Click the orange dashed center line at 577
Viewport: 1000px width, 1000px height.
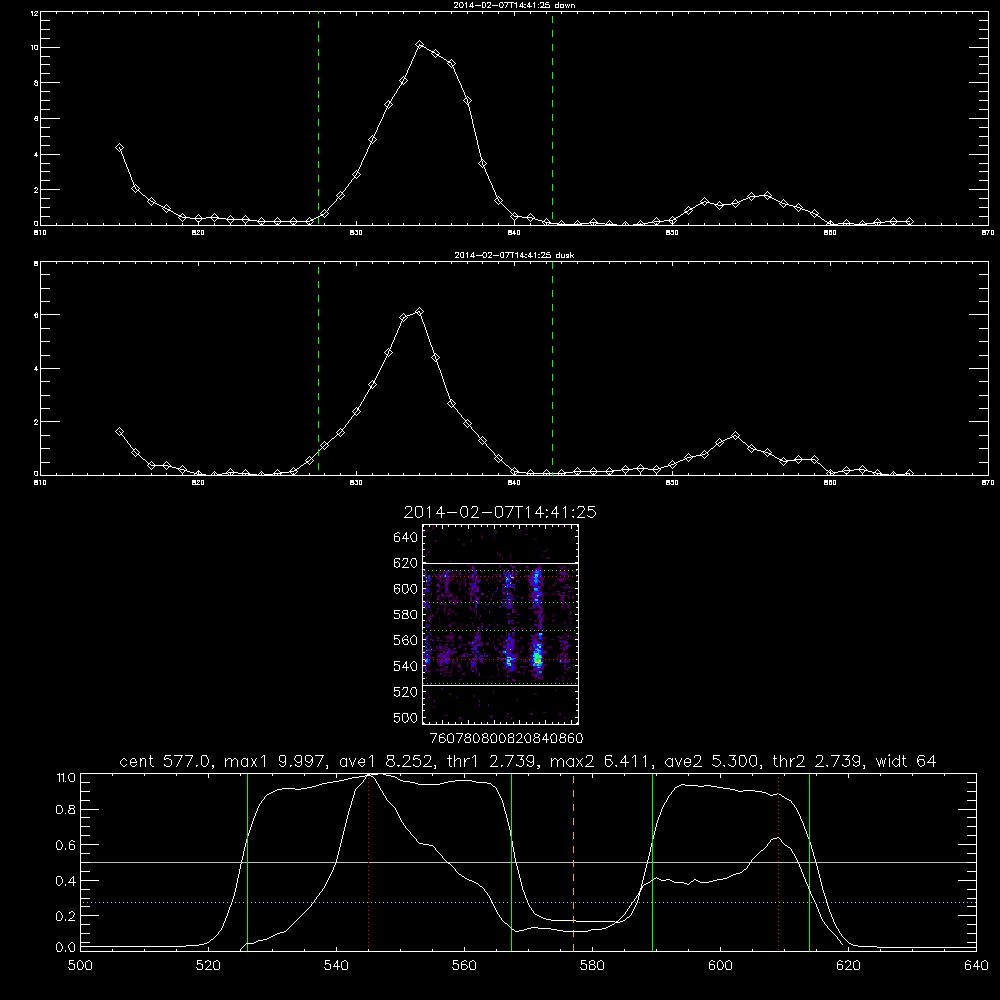[573, 862]
